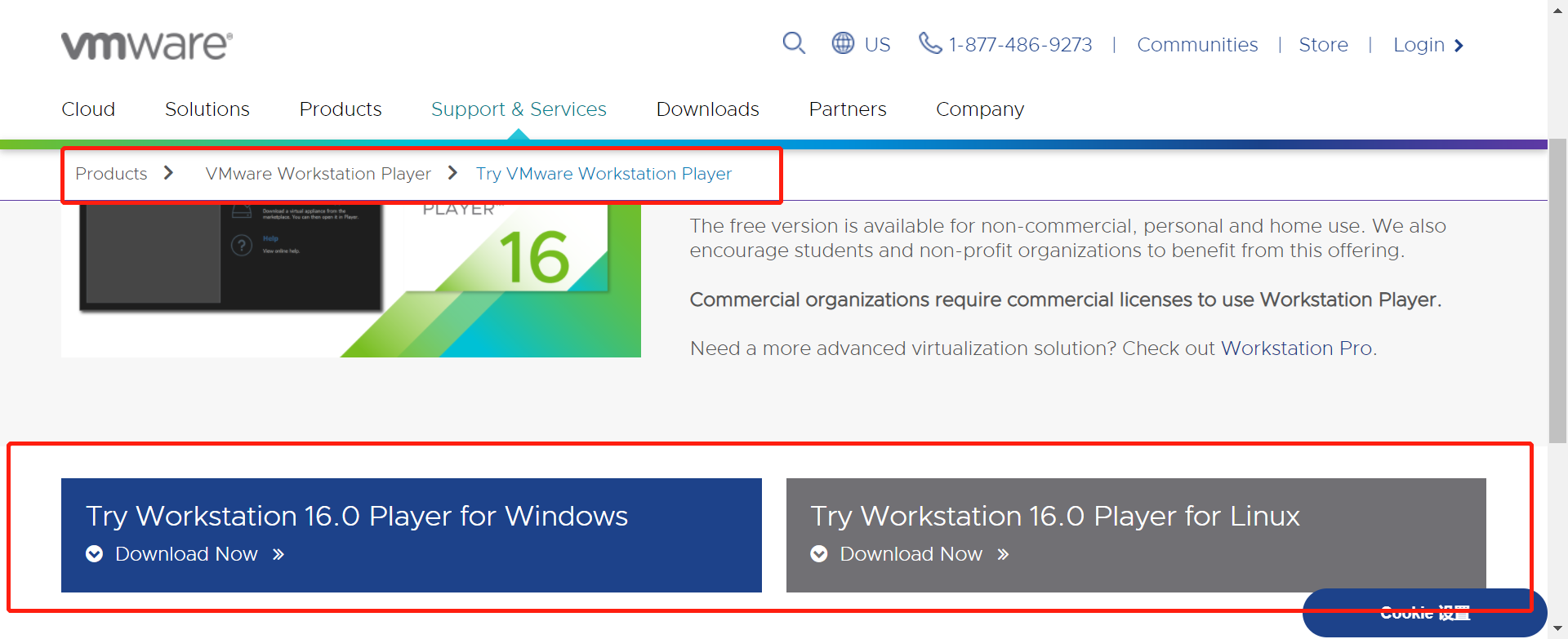This screenshot has width=1568, height=639.
Task: Click Try Workstation 16.0 Player for Linux heading
Action: pyautogui.click(x=1055, y=517)
